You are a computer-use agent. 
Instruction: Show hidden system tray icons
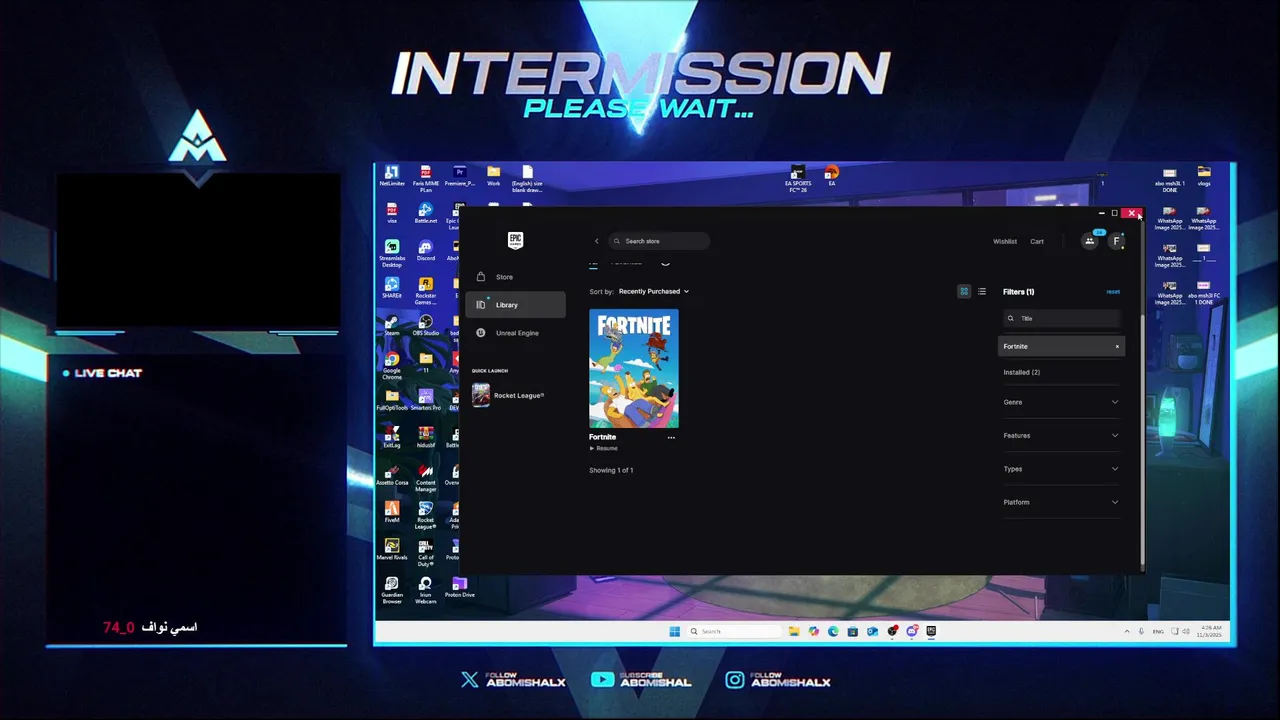pyautogui.click(x=1127, y=631)
